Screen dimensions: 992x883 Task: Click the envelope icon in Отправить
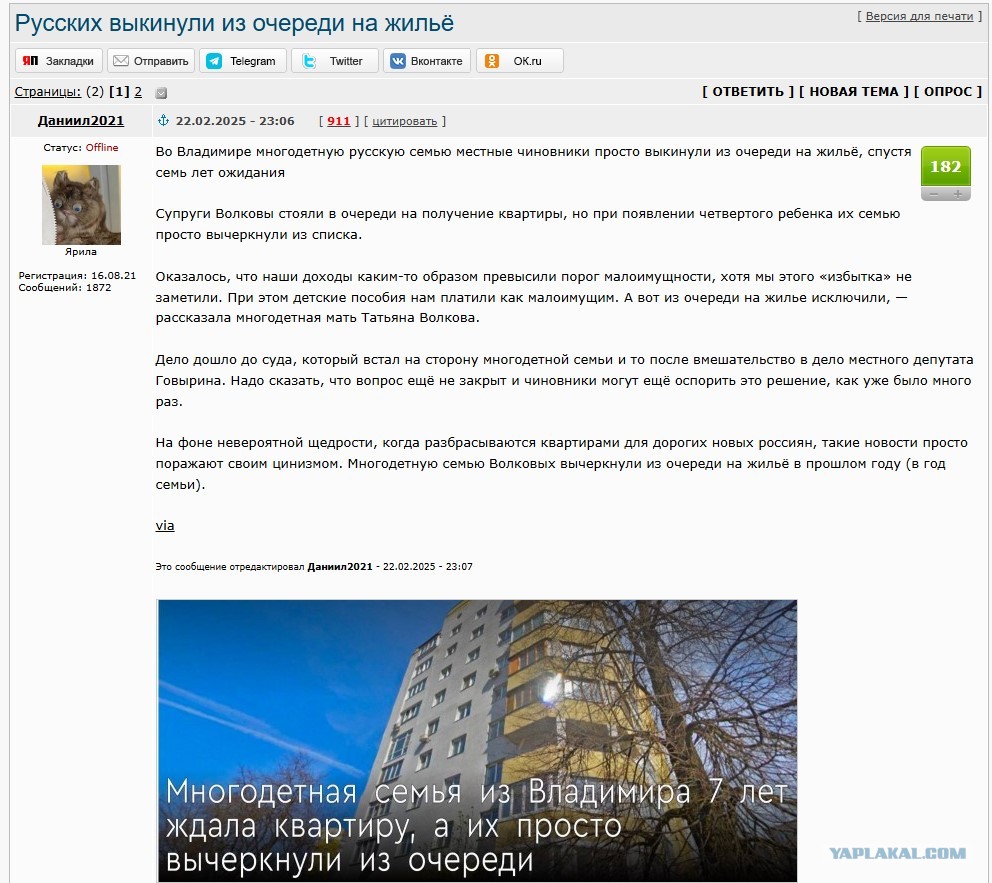click(x=121, y=61)
